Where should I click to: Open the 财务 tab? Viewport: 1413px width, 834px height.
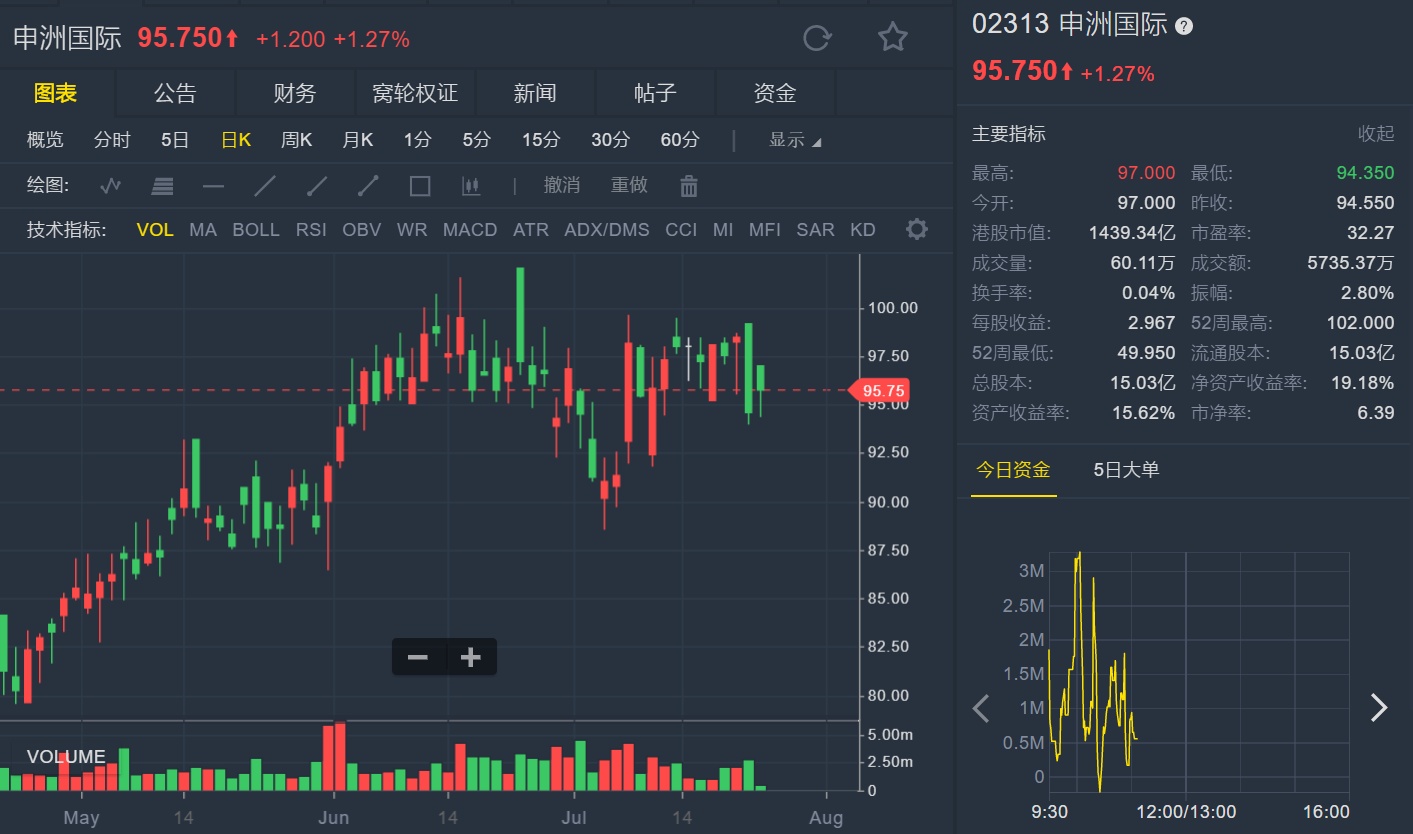[294, 94]
